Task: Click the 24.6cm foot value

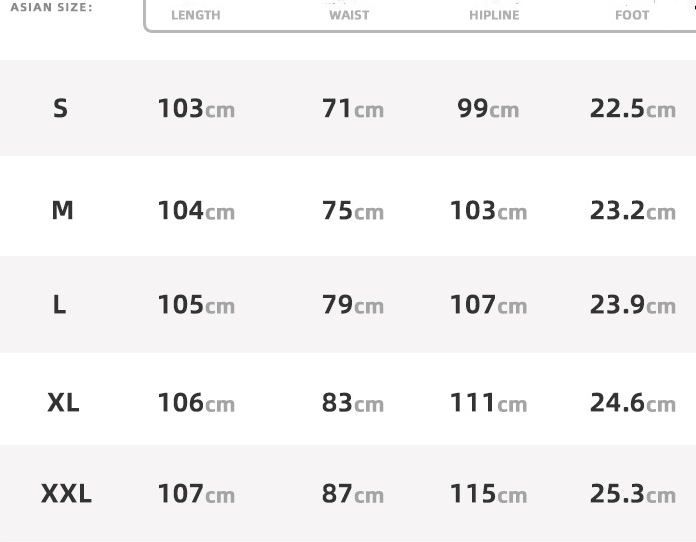Action: point(632,402)
